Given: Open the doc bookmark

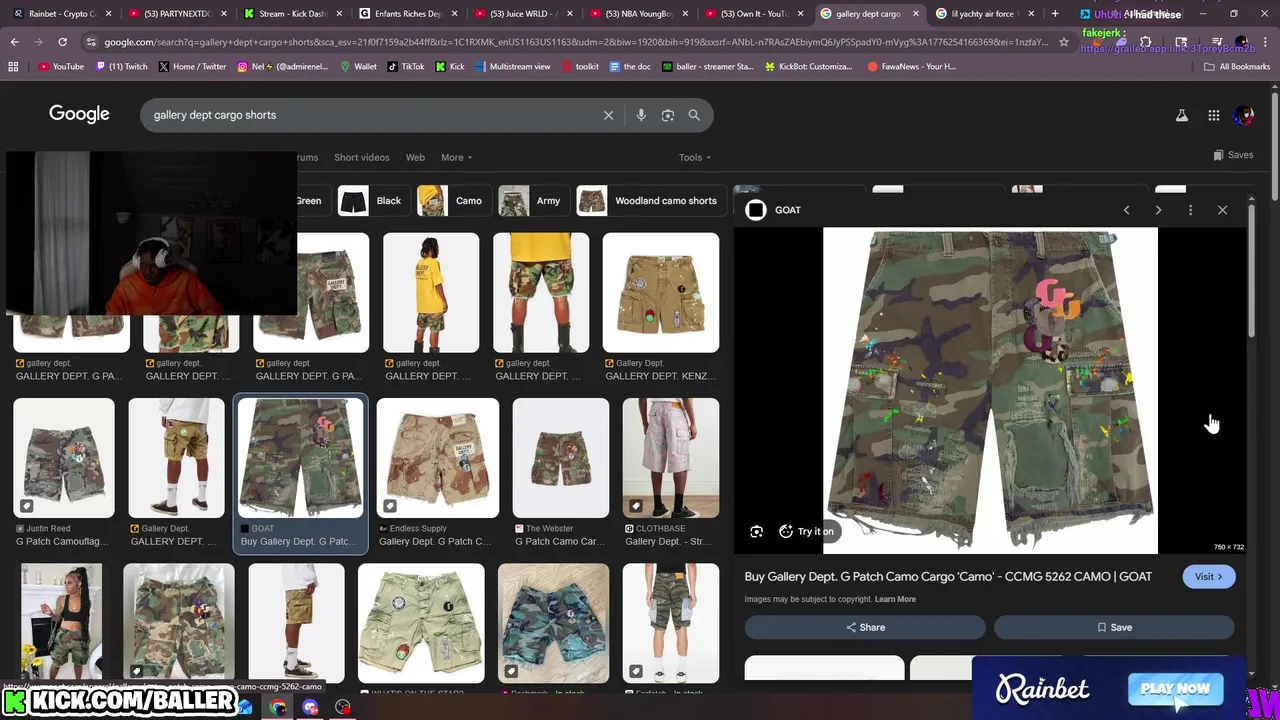Looking at the screenshot, I should 629,66.
